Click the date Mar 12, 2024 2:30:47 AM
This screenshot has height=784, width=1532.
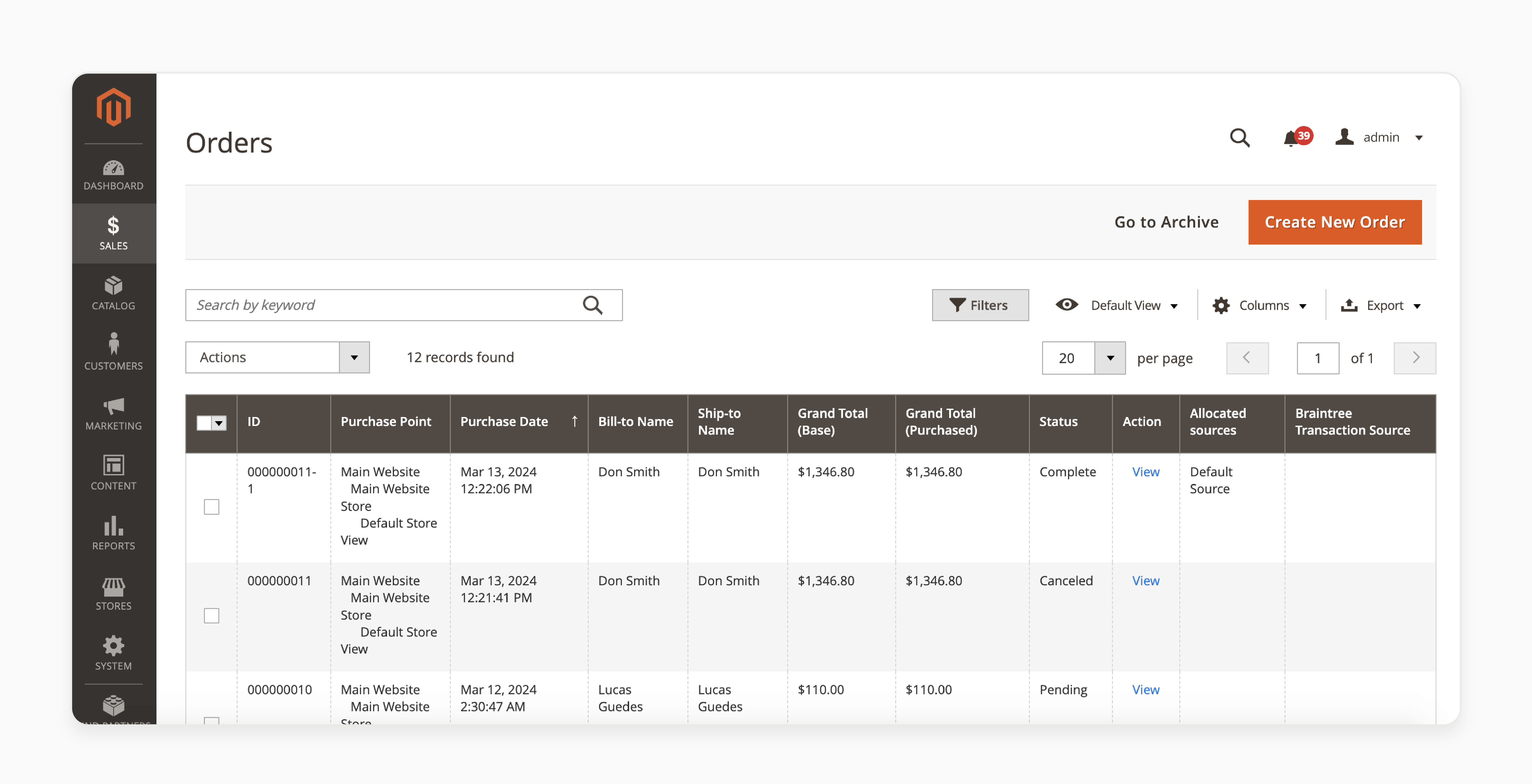pyautogui.click(x=498, y=698)
